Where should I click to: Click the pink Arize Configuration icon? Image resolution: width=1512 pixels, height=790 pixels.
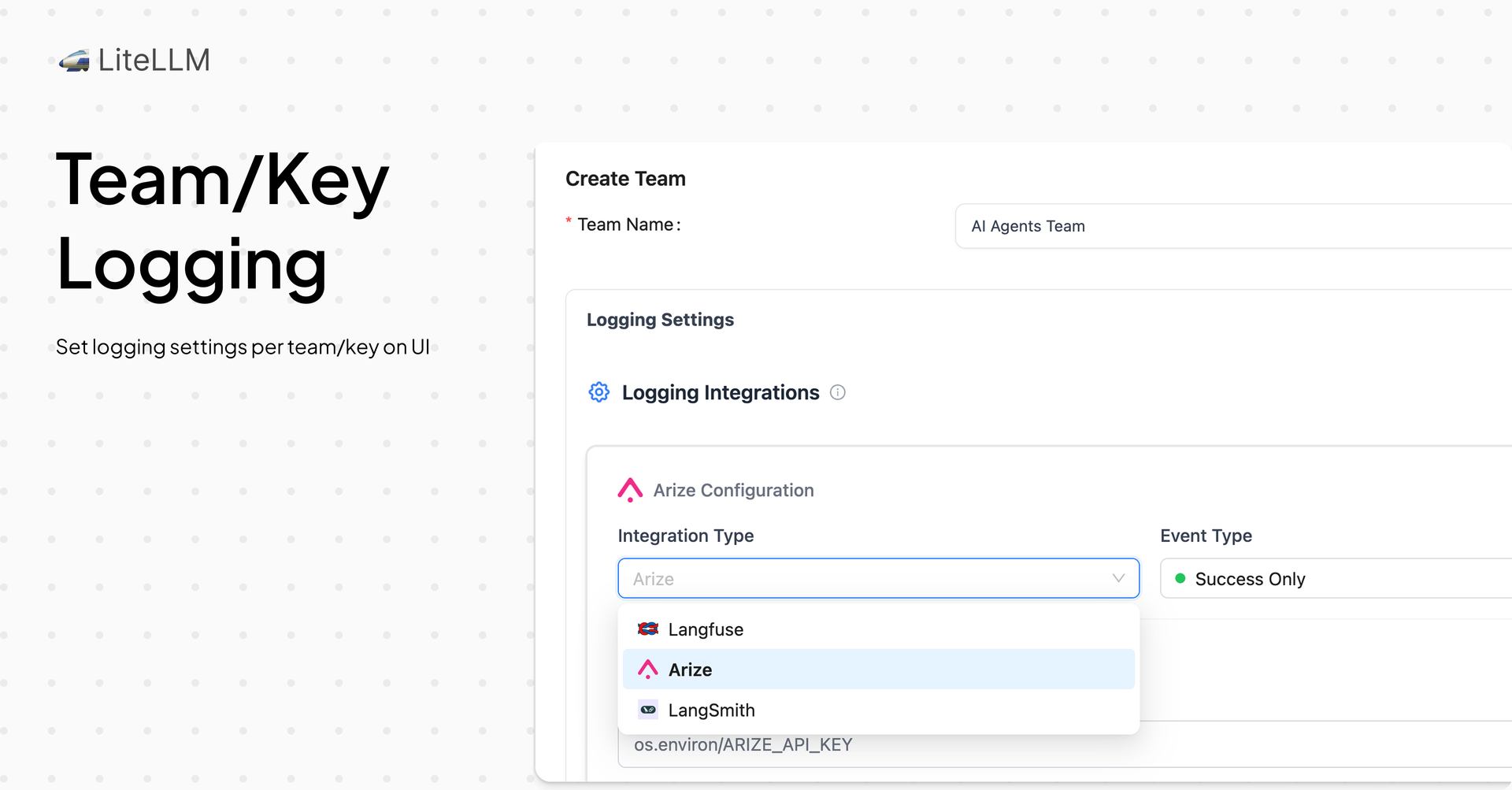coord(630,489)
